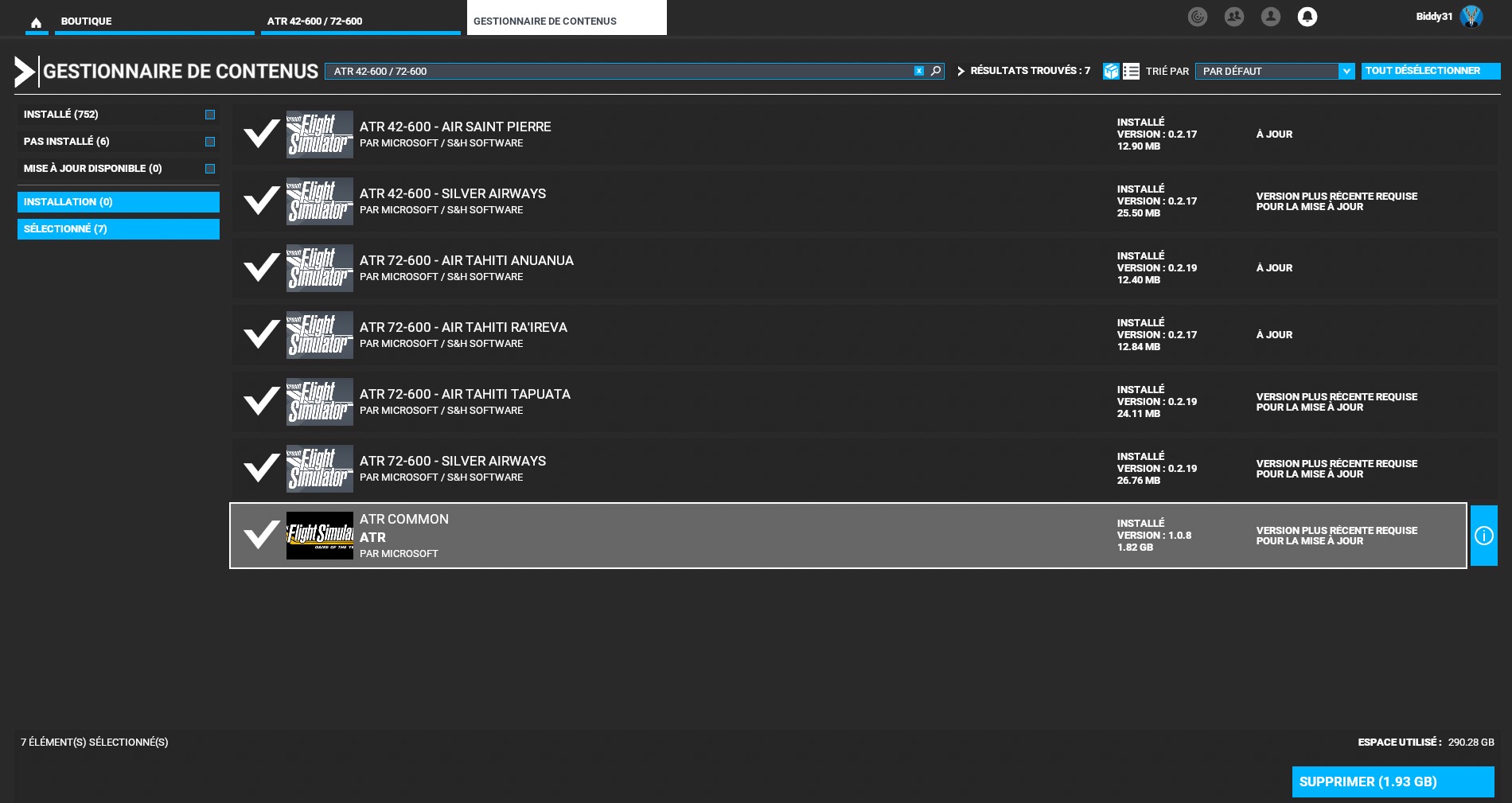Select ATR 72-600 - AIR TAHITI TAPUATA title

[465, 394]
